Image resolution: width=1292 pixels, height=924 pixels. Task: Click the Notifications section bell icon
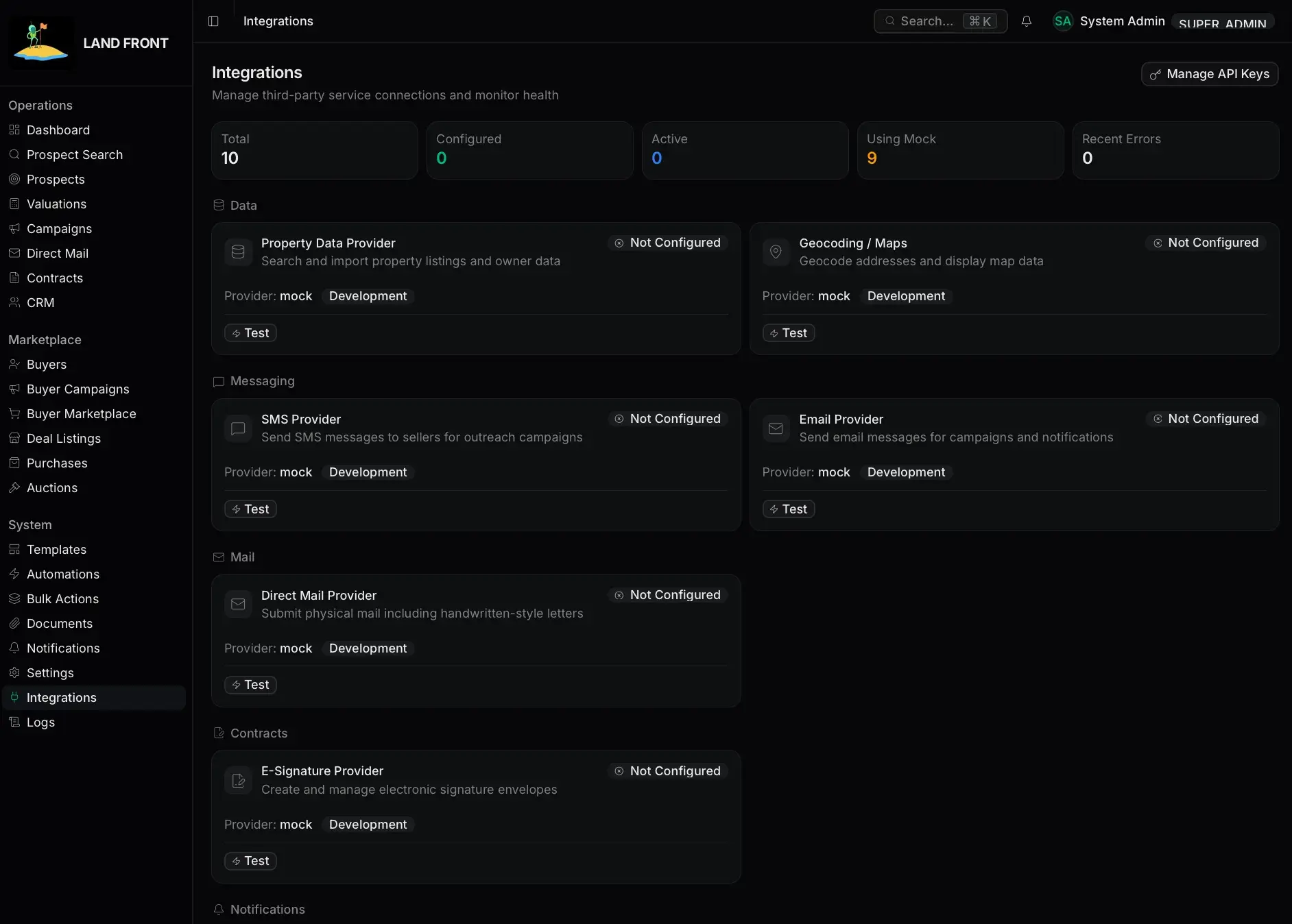click(x=219, y=910)
